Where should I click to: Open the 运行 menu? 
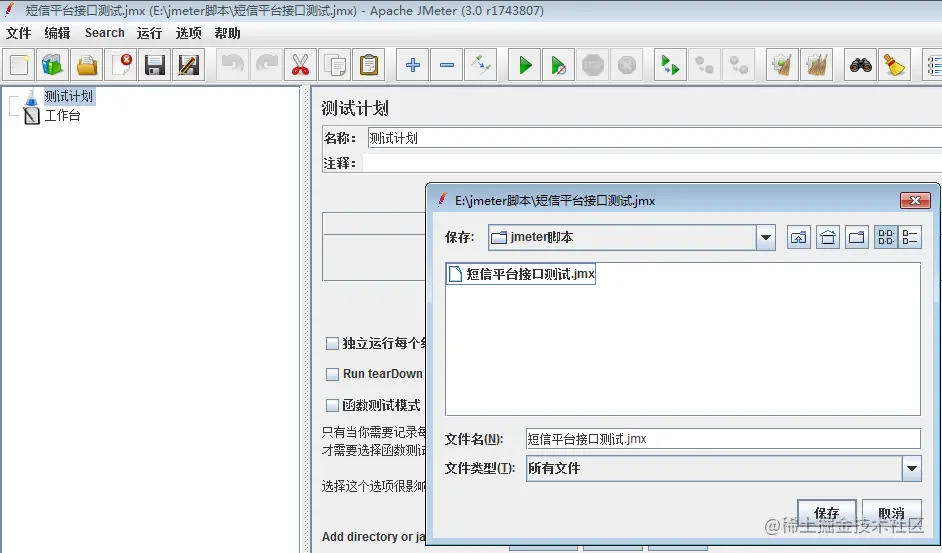coord(149,33)
